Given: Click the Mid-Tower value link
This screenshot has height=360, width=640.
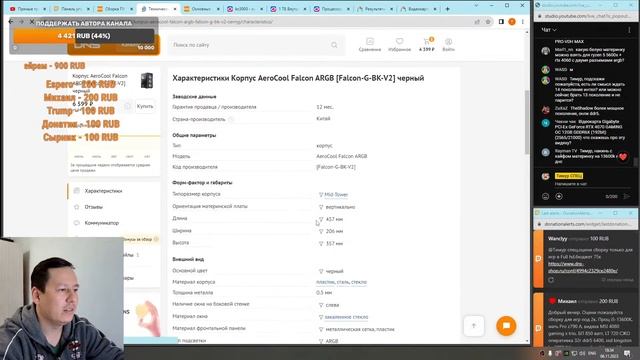Looking at the screenshot, I should 336,195.
